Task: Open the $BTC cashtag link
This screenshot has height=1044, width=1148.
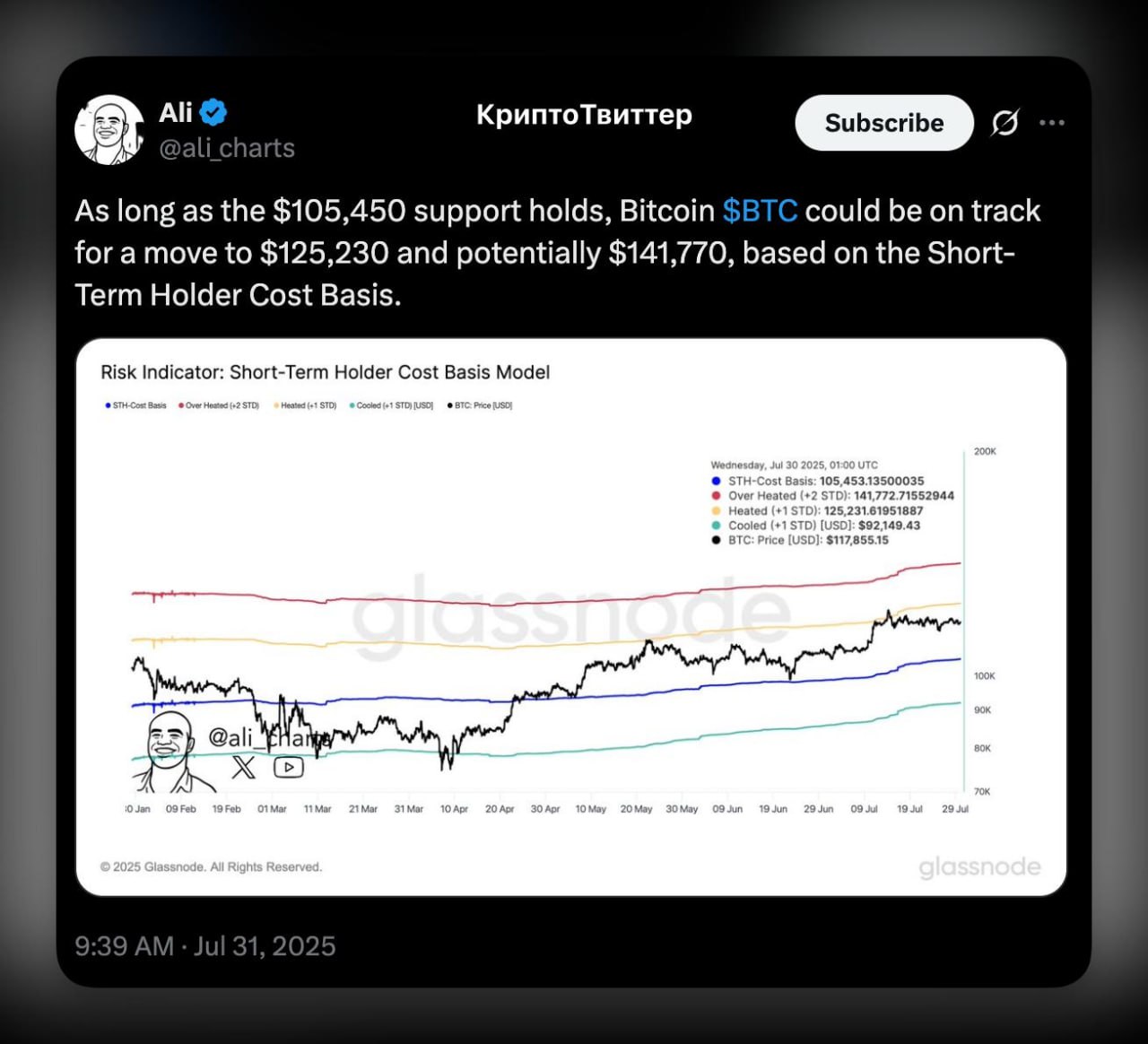Action: (x=760, y=211)
